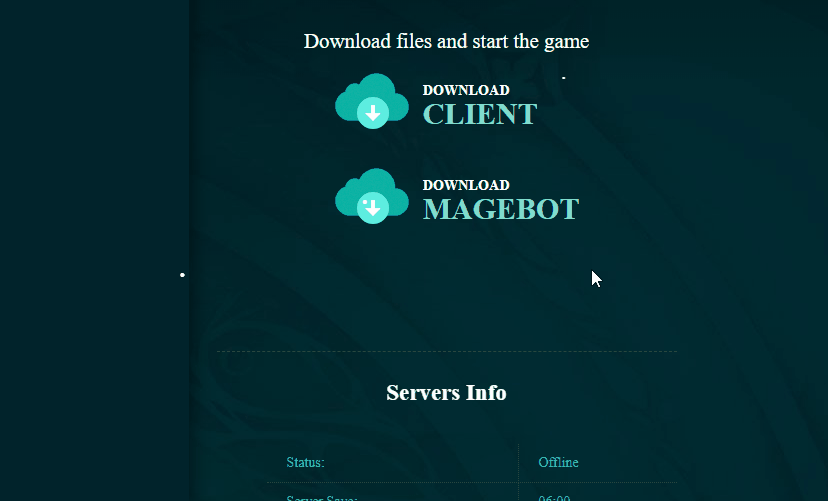Select the Servers Info heading

tap(446, 393)
